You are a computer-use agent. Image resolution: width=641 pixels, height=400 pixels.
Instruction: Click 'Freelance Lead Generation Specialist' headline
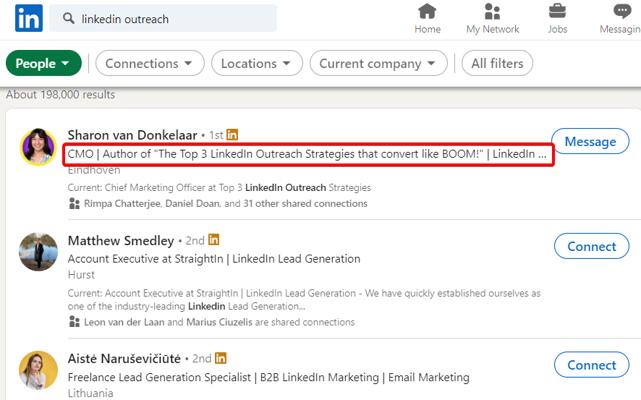pyautogui.click(x=269, y=377)
